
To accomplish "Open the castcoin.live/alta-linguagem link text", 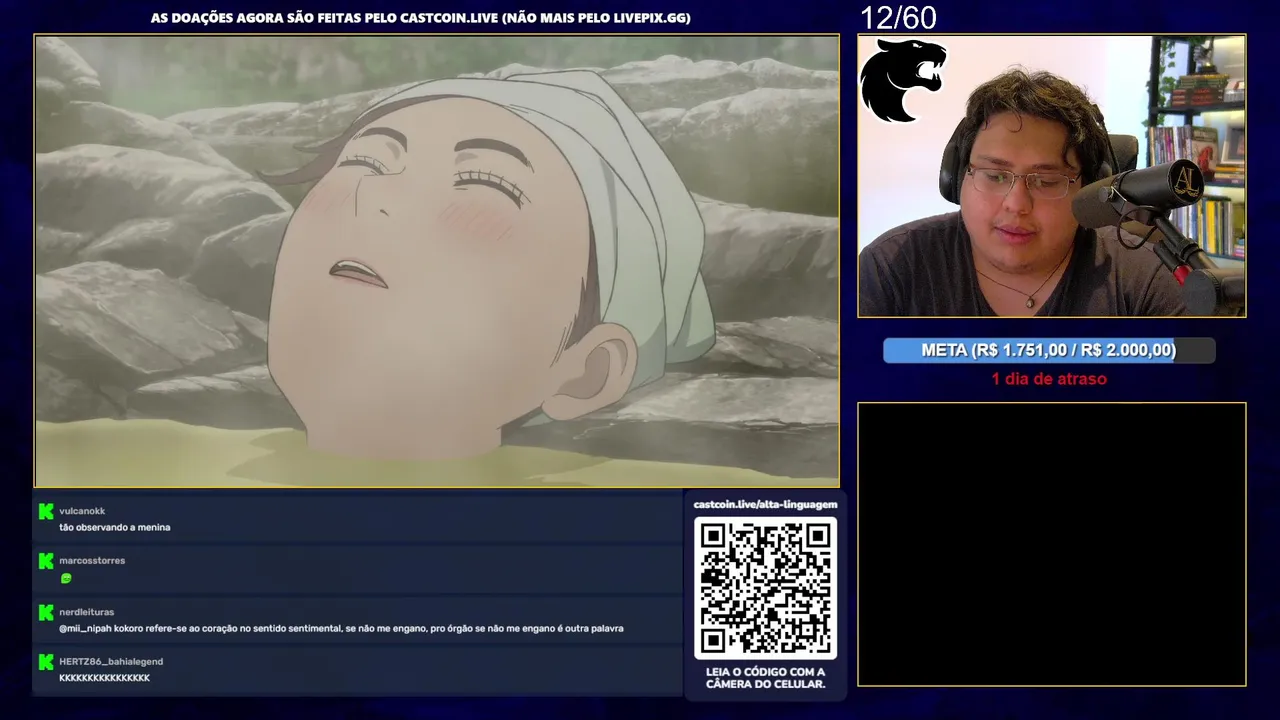I will [x=766, y=505].
